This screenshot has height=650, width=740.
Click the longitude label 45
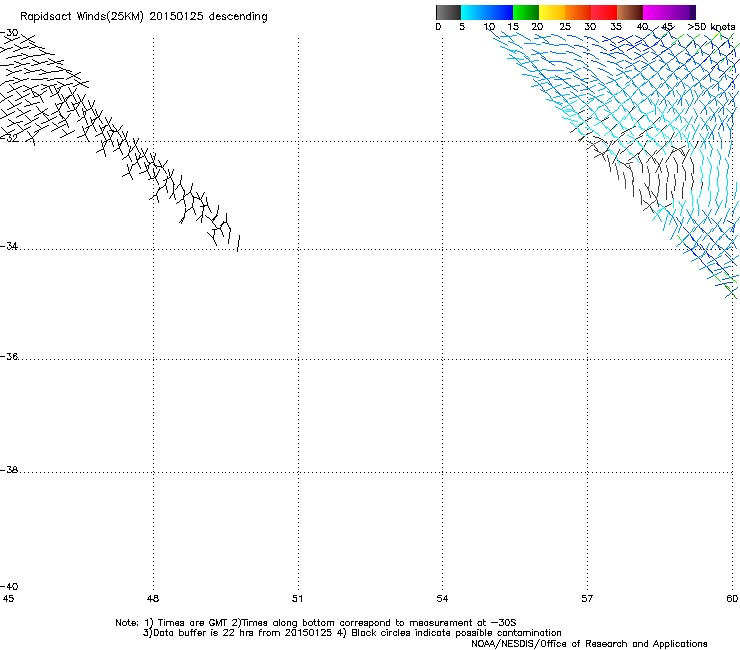pyautogui.click(x=8, y=599)
